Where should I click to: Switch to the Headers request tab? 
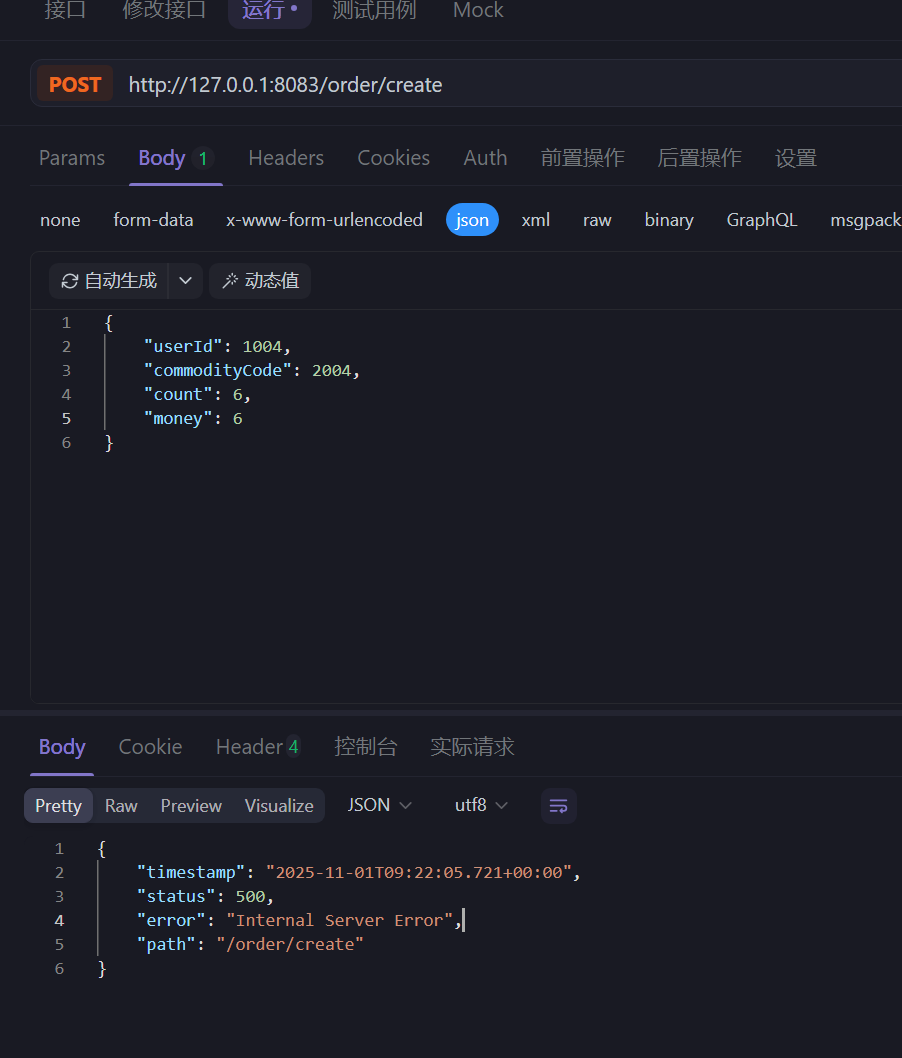point(286,157)
